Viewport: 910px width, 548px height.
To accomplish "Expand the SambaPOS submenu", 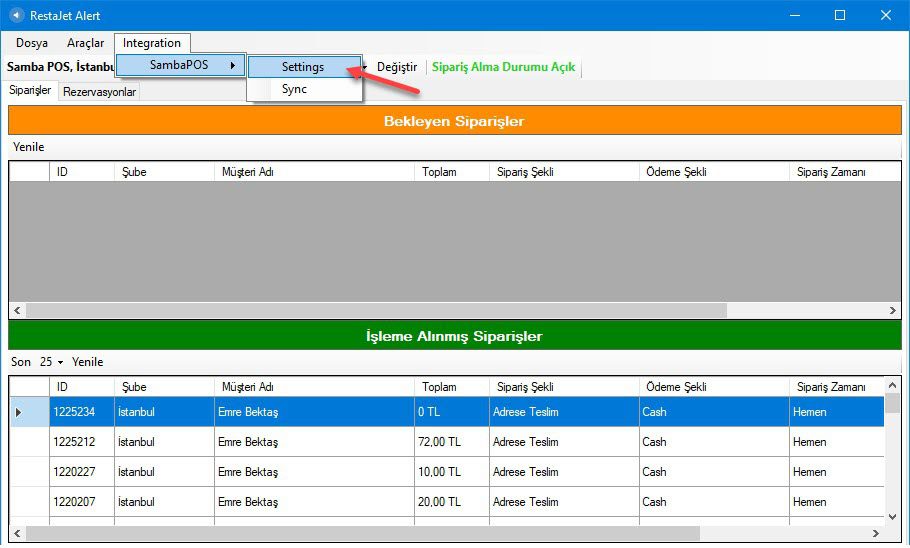I will [180, 66].
